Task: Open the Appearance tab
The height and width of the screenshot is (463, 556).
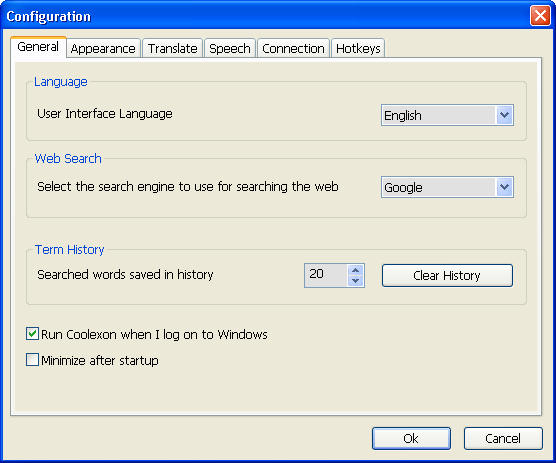Action: 103,48
